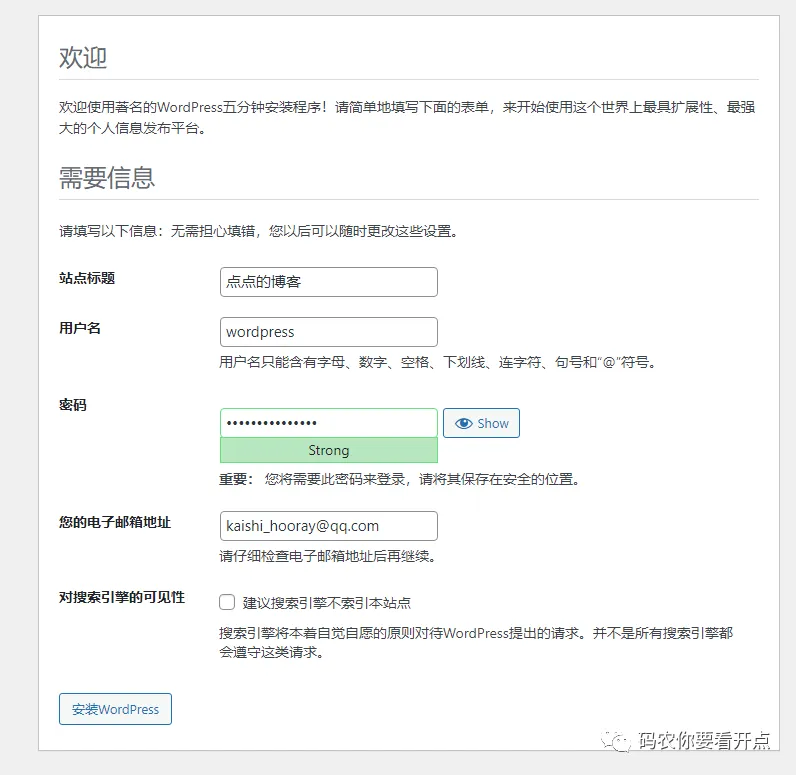Click the 欢迎 heading
Image resolution: width=796 pixels, height=775 pixels.
click(83, 57)
